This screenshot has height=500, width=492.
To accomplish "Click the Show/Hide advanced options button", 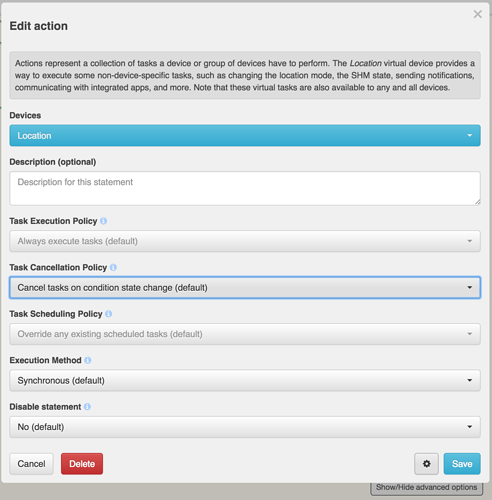I will click(426, 488).
